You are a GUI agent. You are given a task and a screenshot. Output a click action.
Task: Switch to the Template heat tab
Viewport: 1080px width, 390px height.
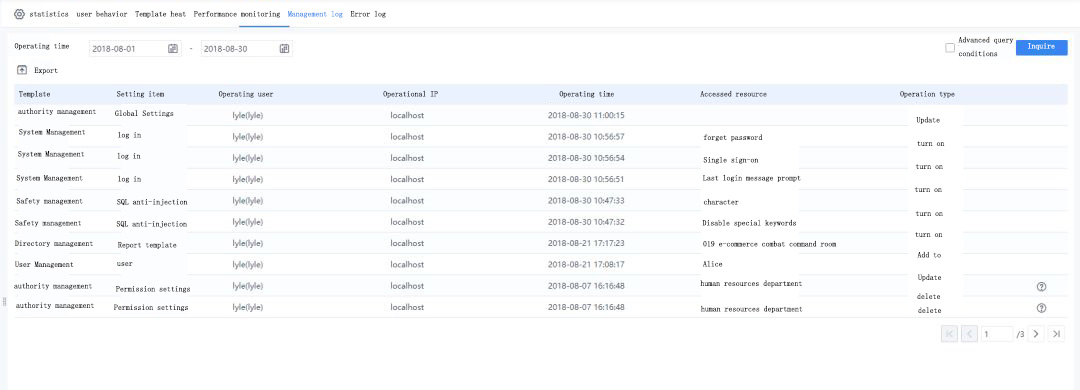pos(160,14)
